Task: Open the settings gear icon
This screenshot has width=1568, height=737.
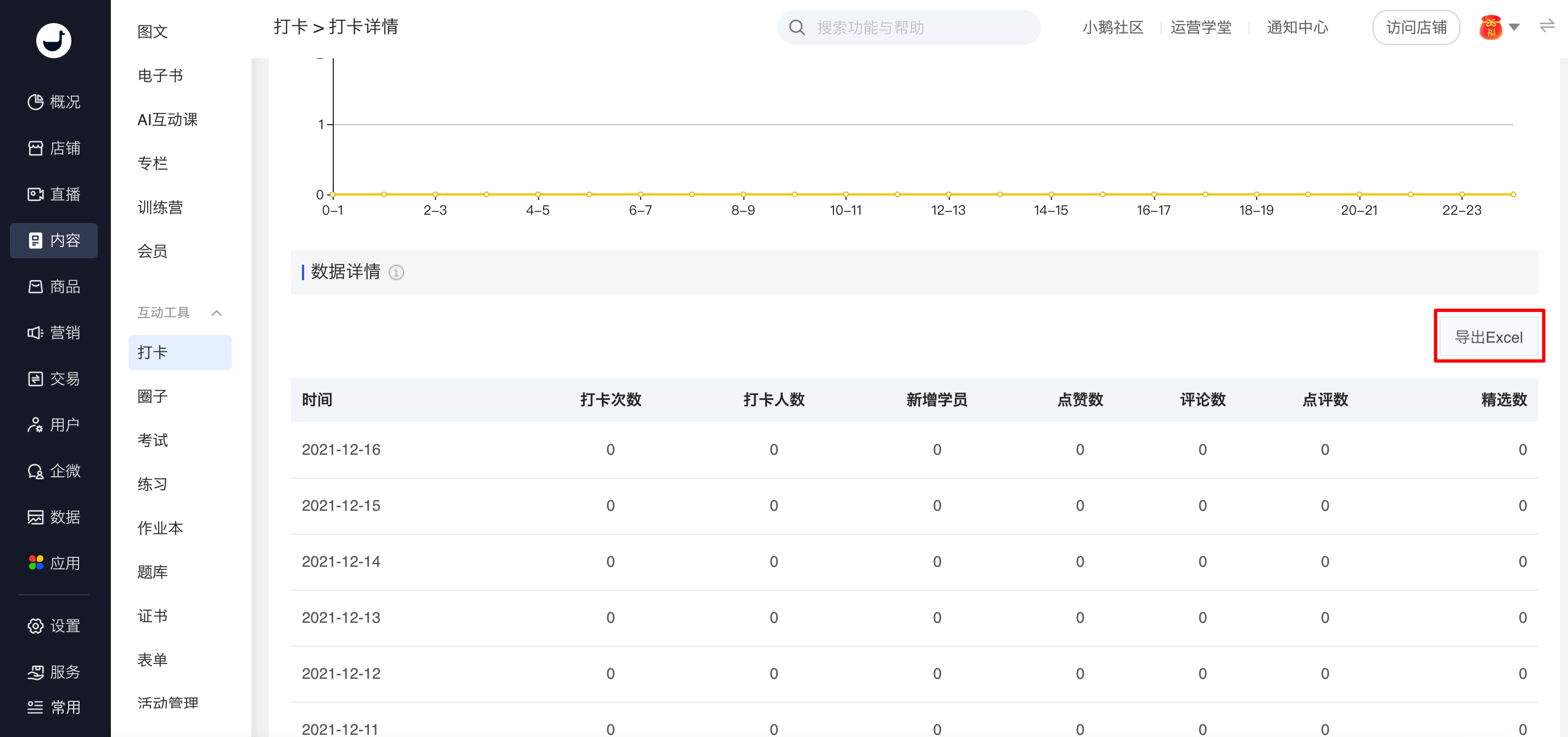Action: [35, 626]
